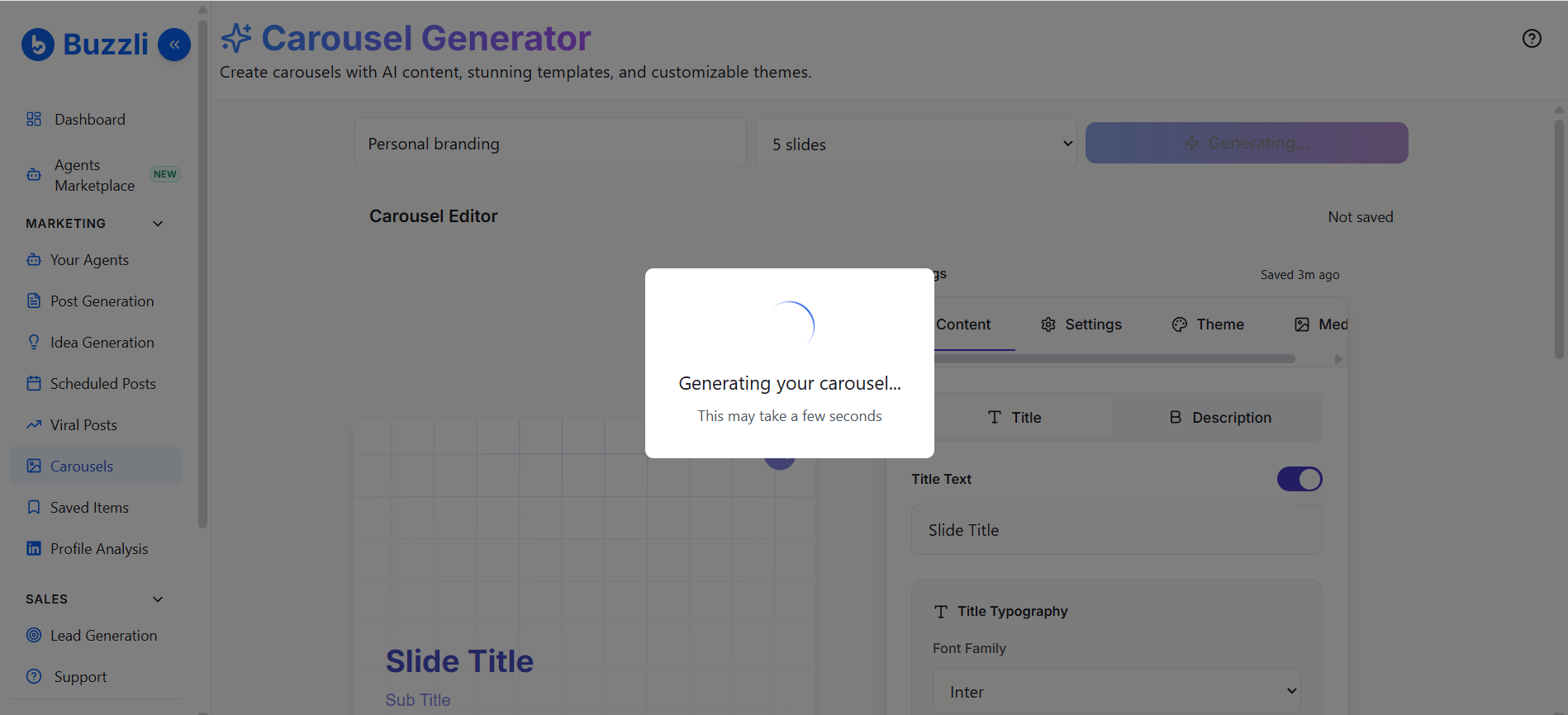Click the Settings gear icon in tabs
Image resolution: width=1568 pixels, height=715 pixels.
coord(1048,324)
